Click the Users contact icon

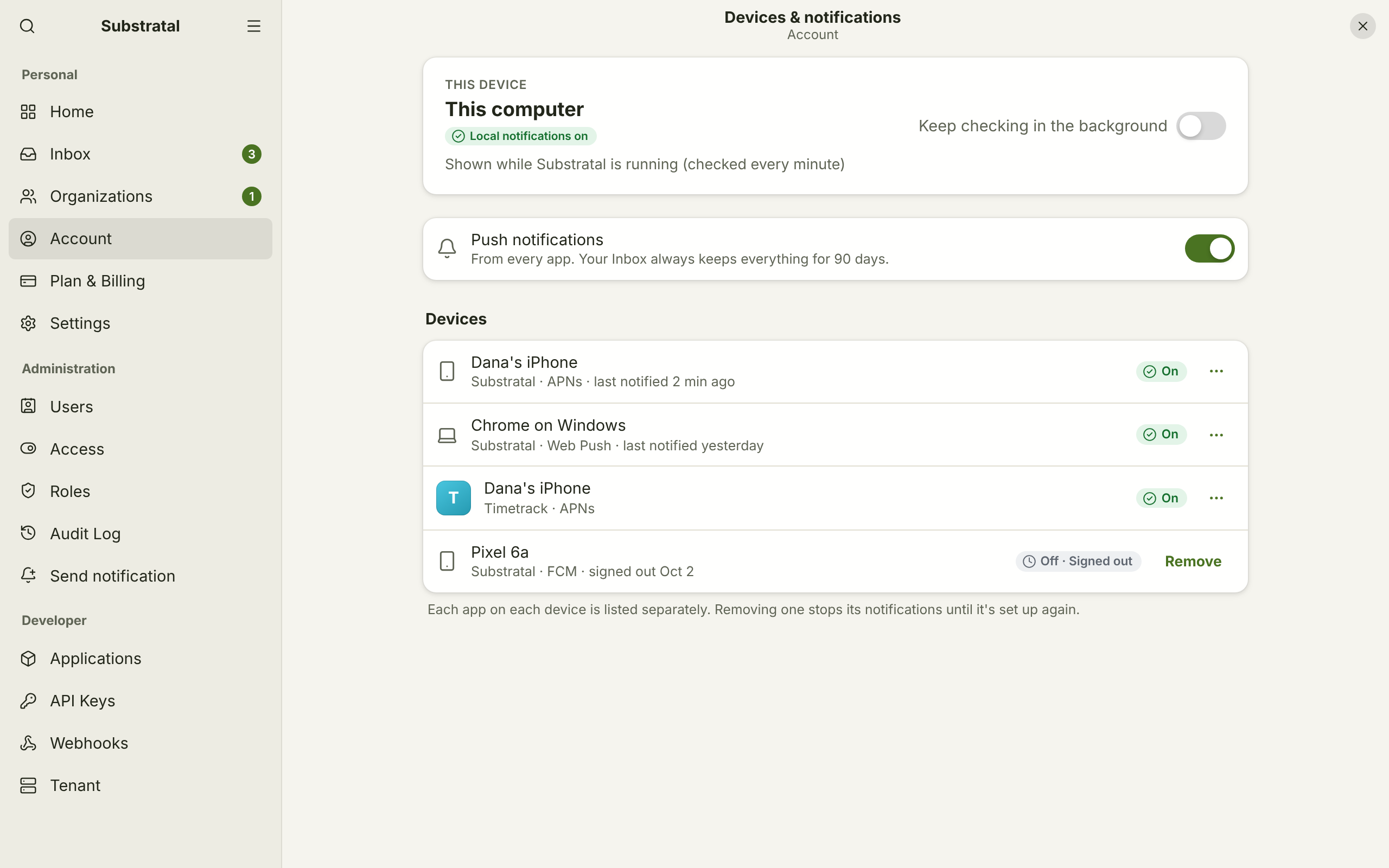[x=28, y=406]
